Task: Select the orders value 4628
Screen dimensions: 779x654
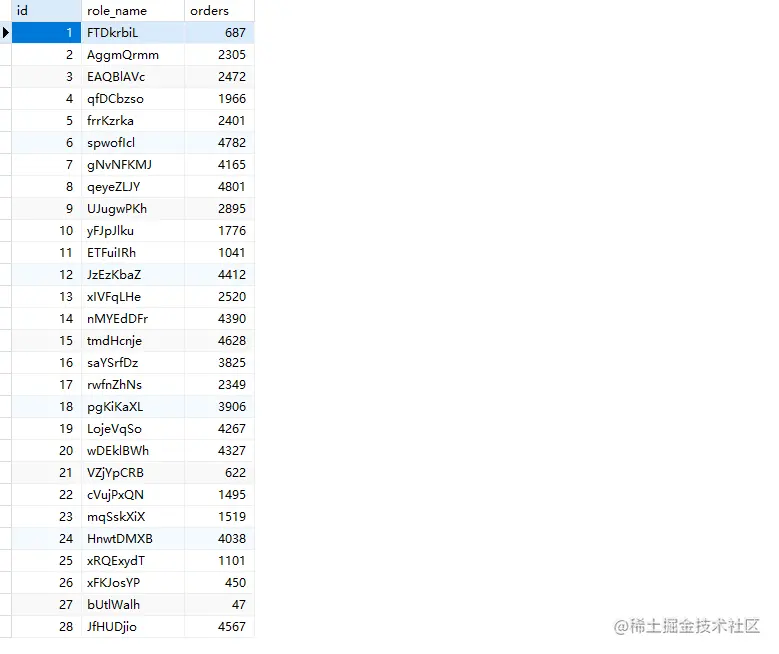Action: pos(219,340)
